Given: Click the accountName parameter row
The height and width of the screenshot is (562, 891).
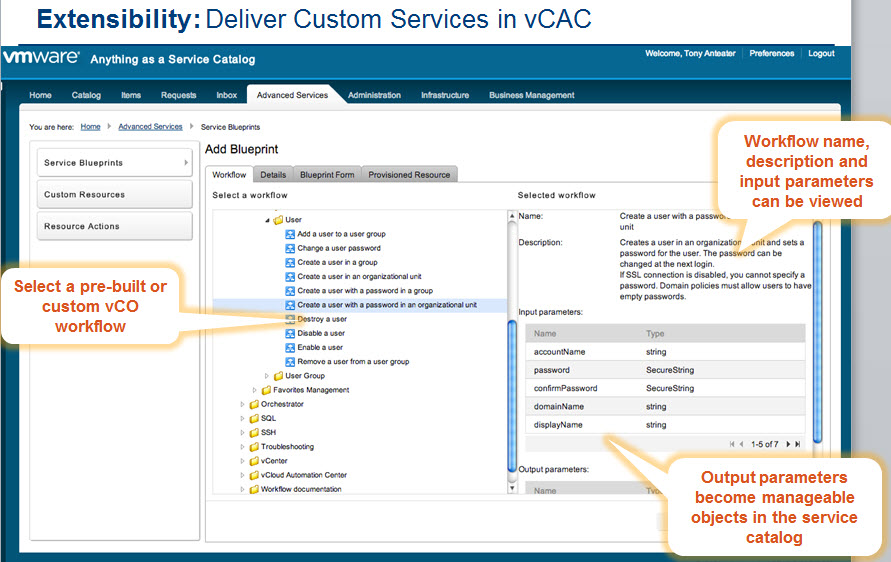Looking at the screenshot, I should (665, 352).
